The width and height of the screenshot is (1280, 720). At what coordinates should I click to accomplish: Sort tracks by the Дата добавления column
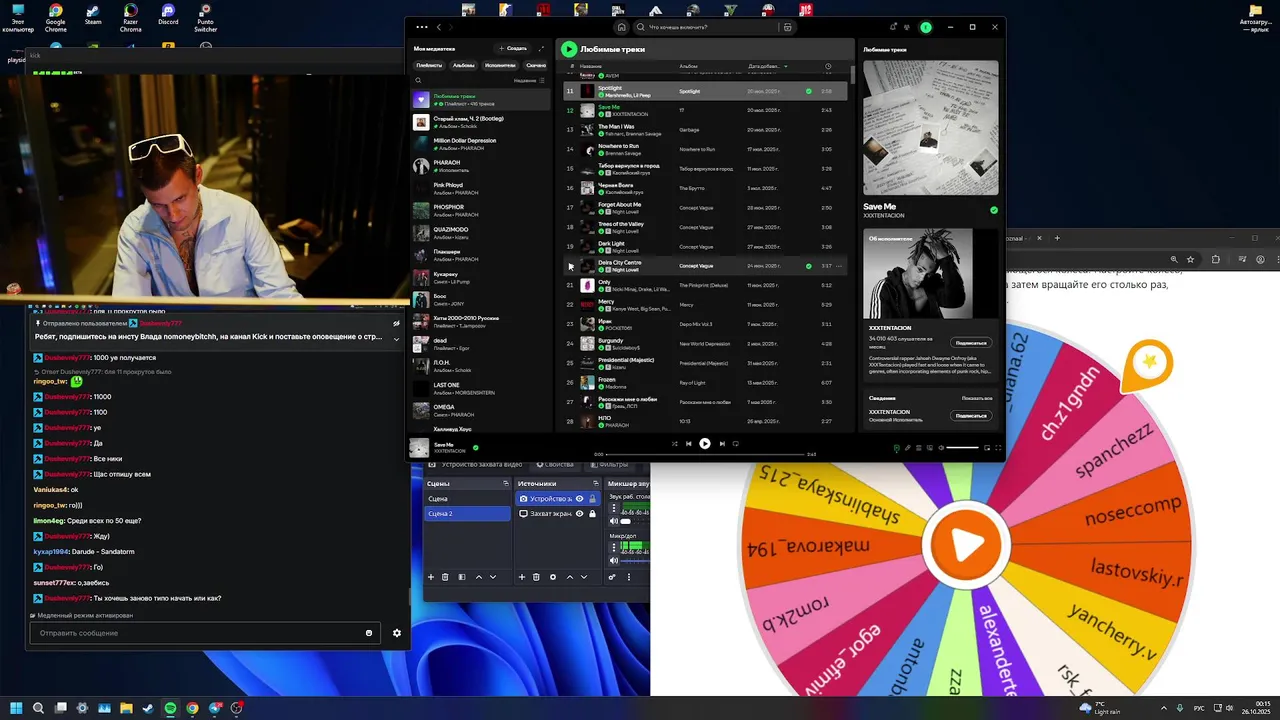pyautogui.click(x=768, y=66)
